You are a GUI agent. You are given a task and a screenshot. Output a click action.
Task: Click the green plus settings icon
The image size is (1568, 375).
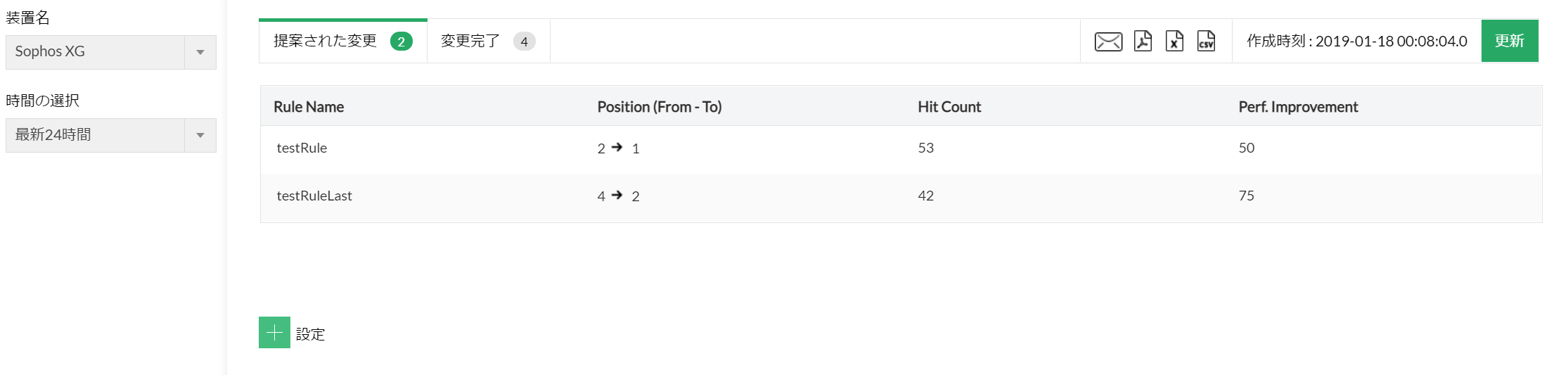click(x=274, y=333)
